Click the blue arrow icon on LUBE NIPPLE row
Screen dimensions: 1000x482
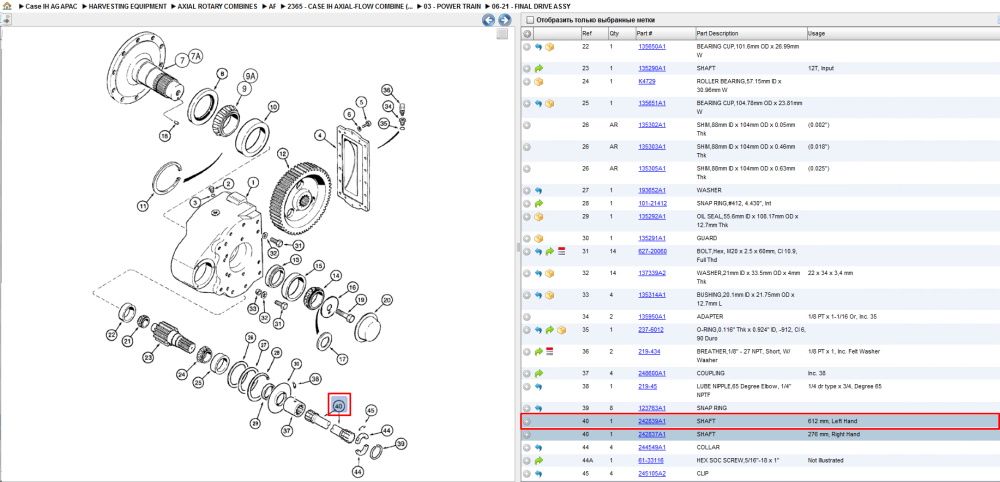[x=538, y=387]
